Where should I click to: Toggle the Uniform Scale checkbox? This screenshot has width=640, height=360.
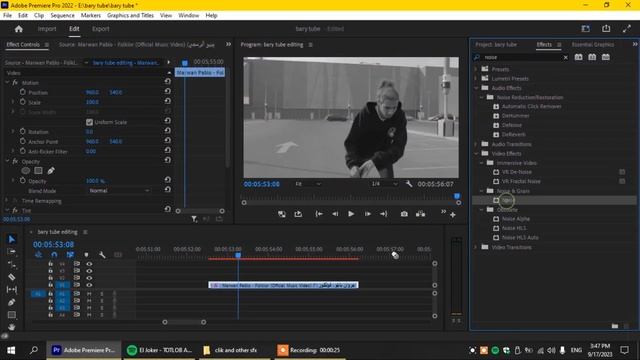tap(89, 122)
